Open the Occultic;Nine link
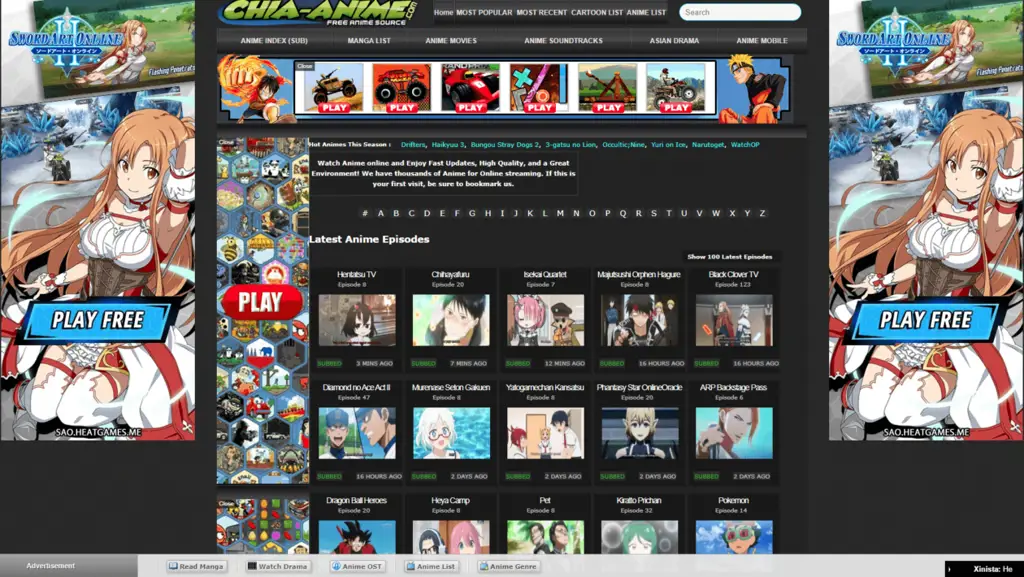 [623, 145]
